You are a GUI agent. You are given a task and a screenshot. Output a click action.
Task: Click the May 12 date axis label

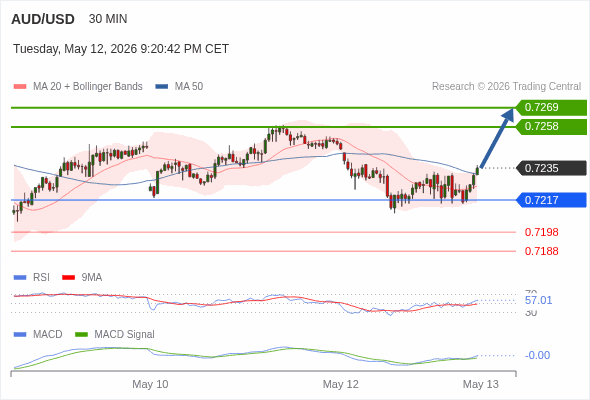[341, 384]
